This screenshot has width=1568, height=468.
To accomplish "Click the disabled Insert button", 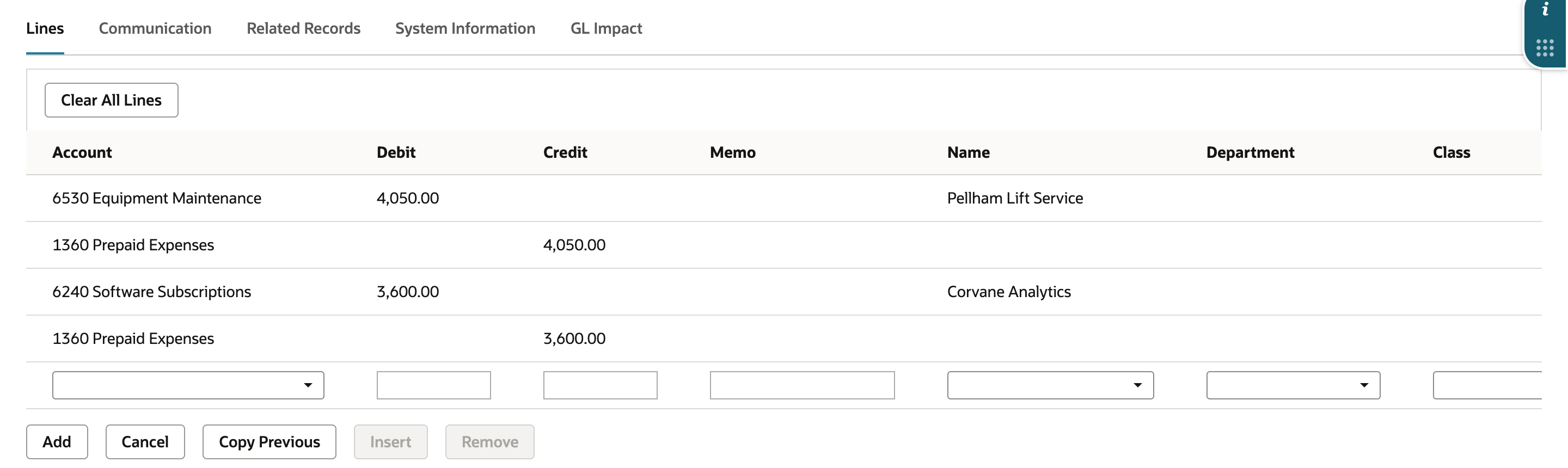I will [x=391, y=442].
